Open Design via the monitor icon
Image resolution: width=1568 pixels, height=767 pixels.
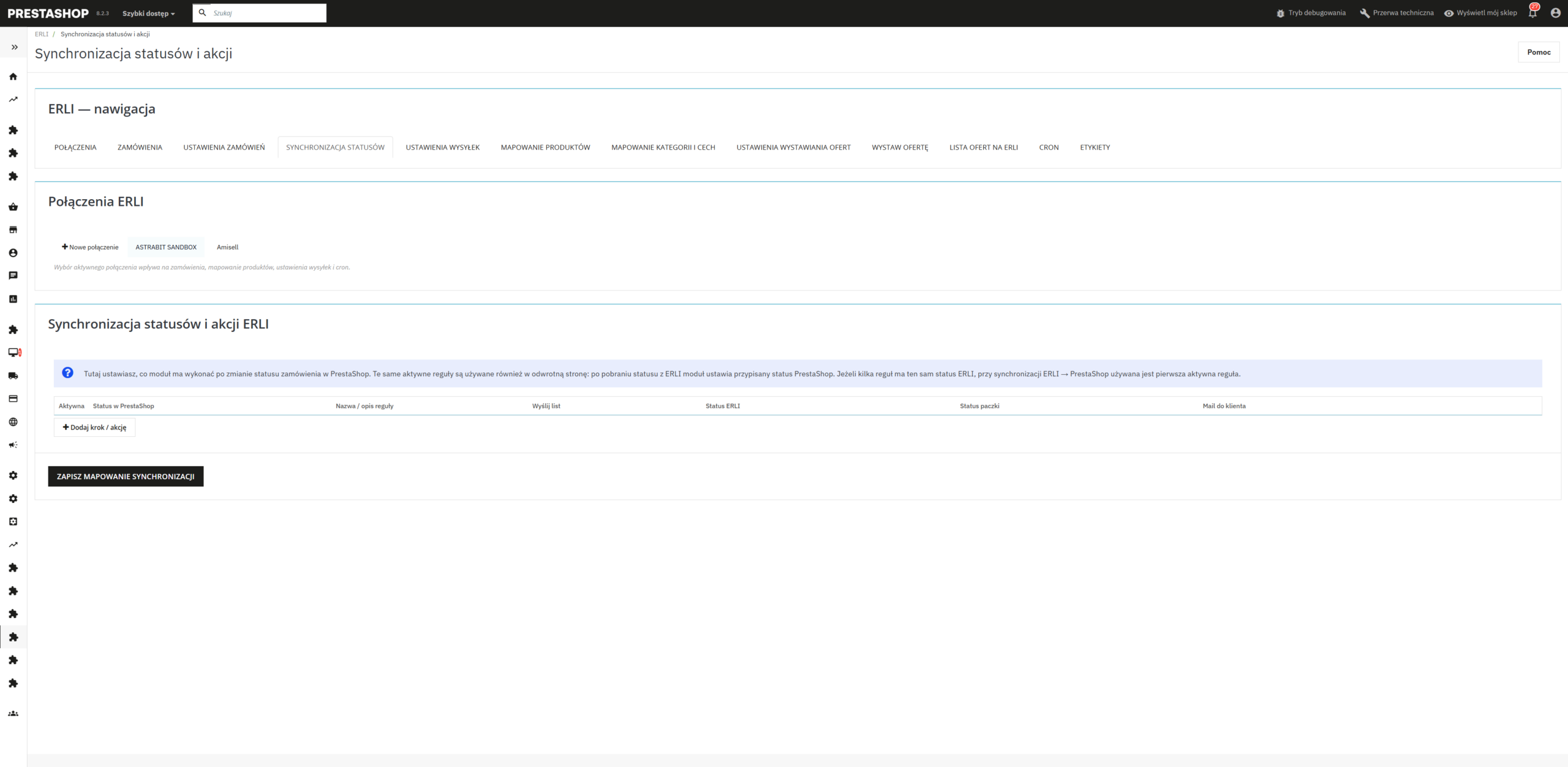point(14,352)
